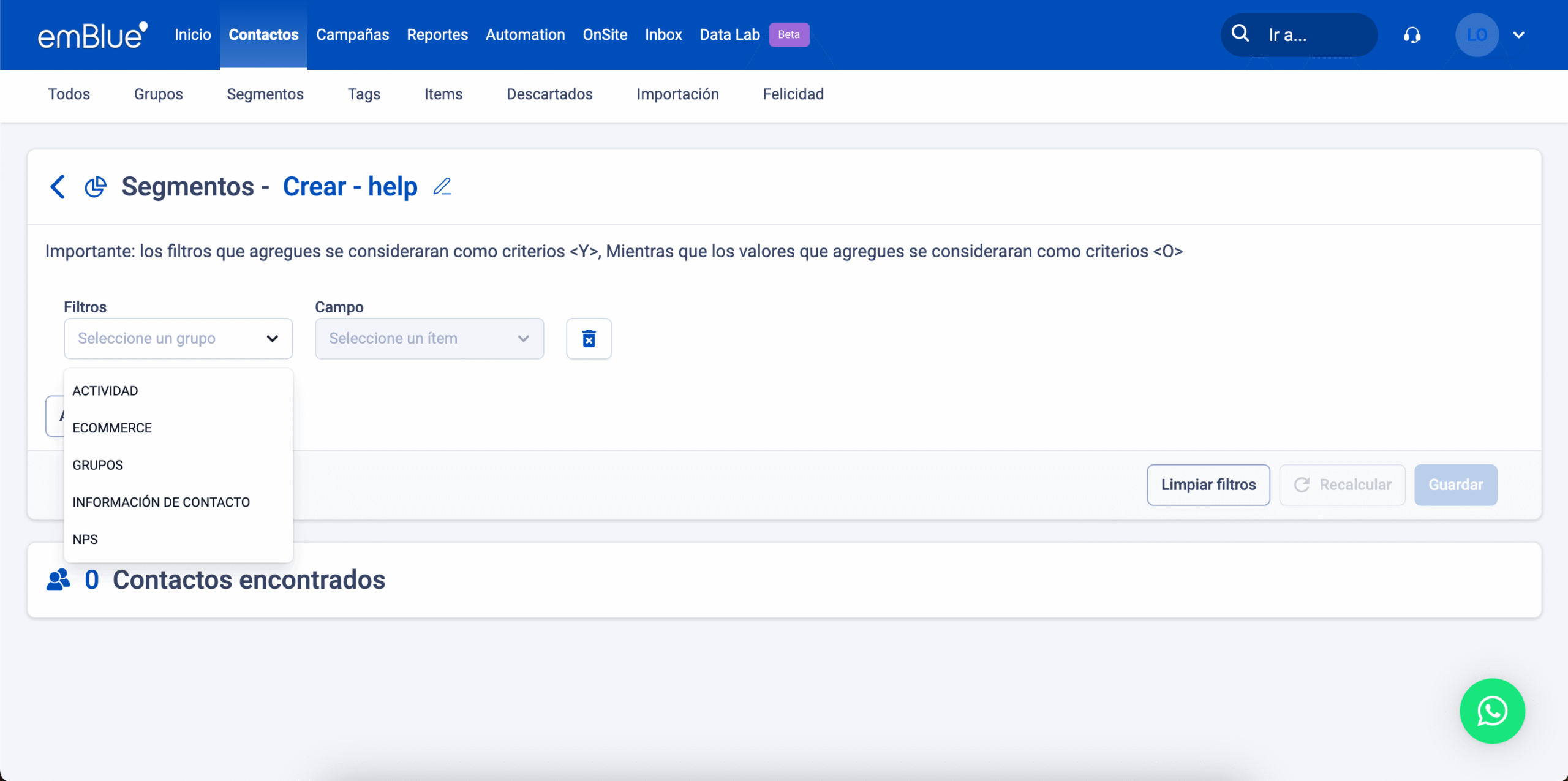Screen dimensions: 1568x781
Task: Click the headset support icon
Action: pyautogui.click(x=1412, y=36)
